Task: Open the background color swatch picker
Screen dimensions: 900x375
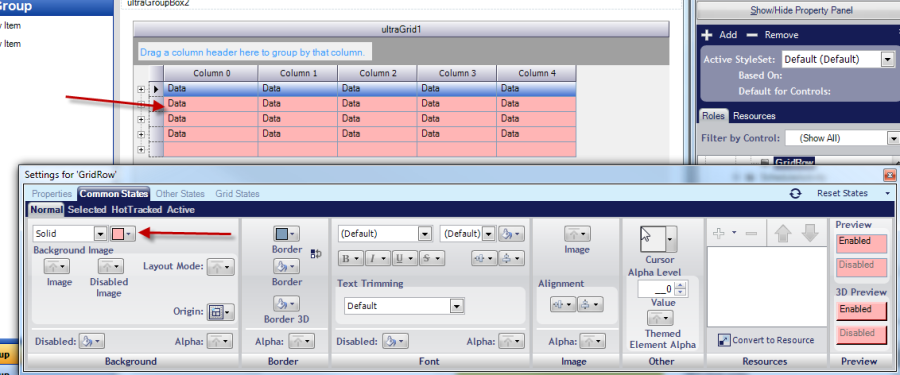Action: pyautogui.click(x=123, y=234)
